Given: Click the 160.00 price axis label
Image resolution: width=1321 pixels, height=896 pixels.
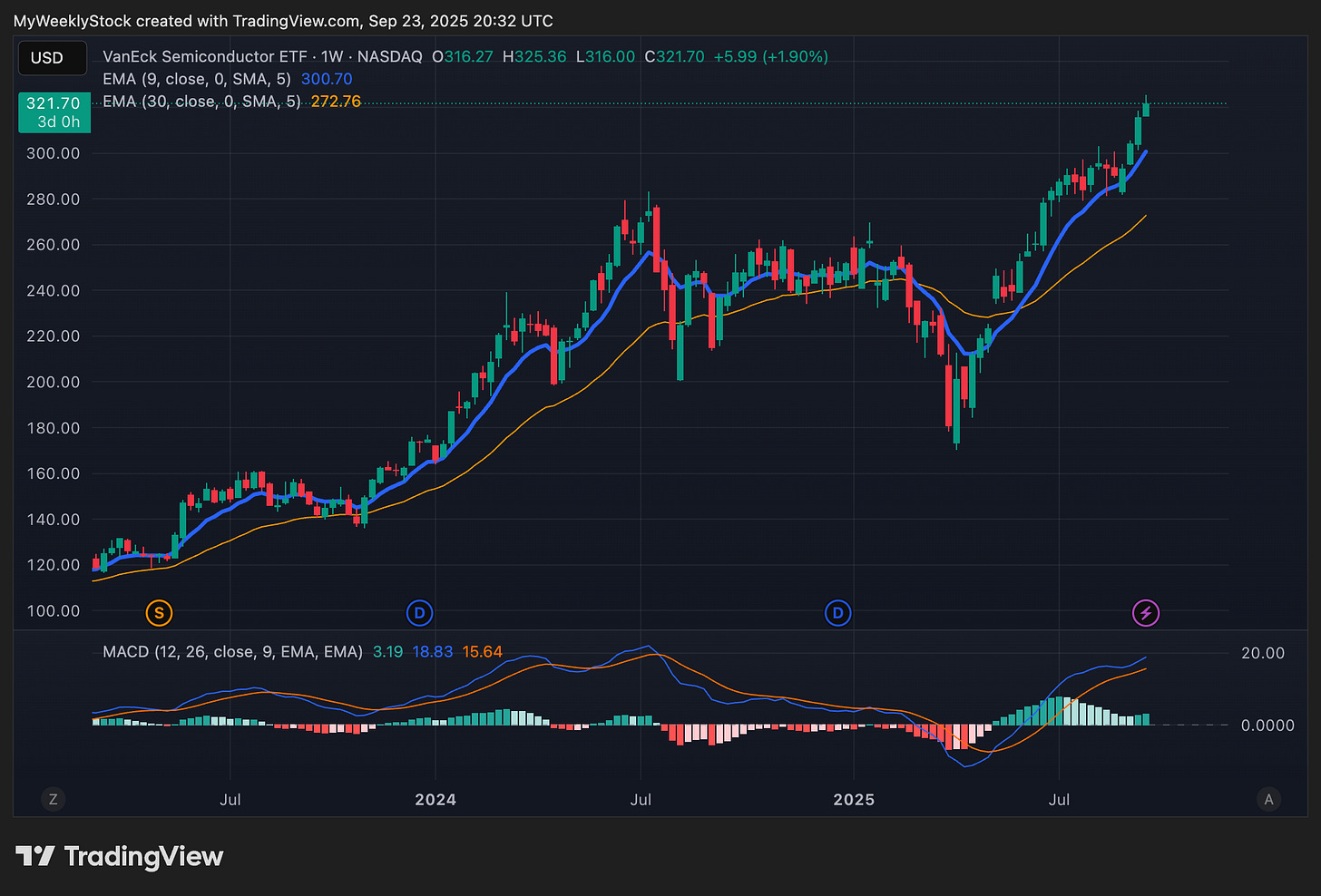Looking at the screenshot, I should 54,473.
